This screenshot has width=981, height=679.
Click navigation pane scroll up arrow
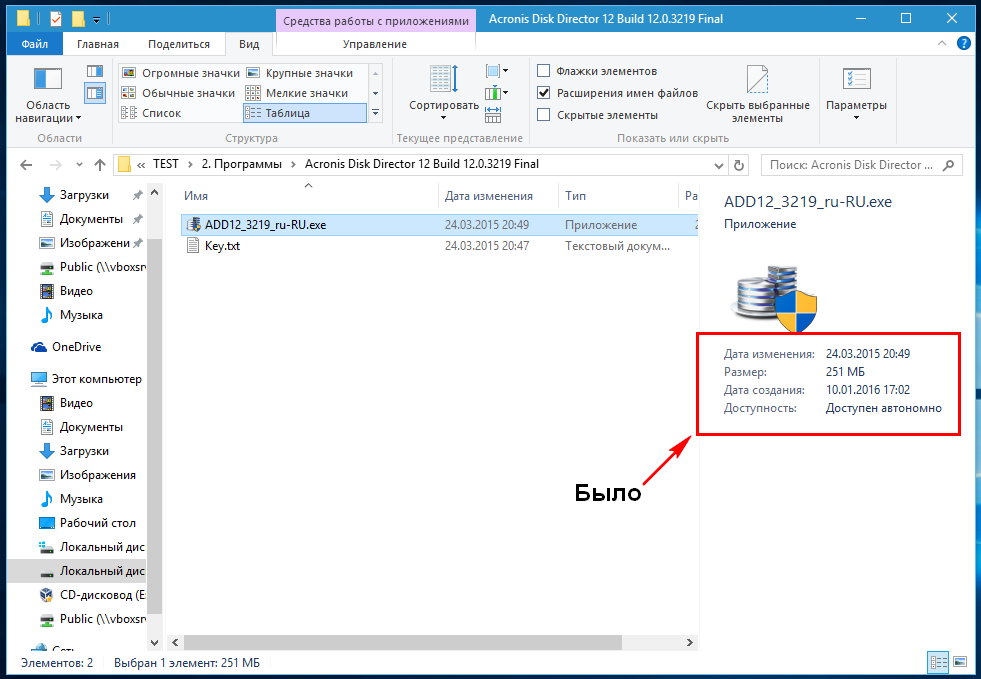point(155,192)
